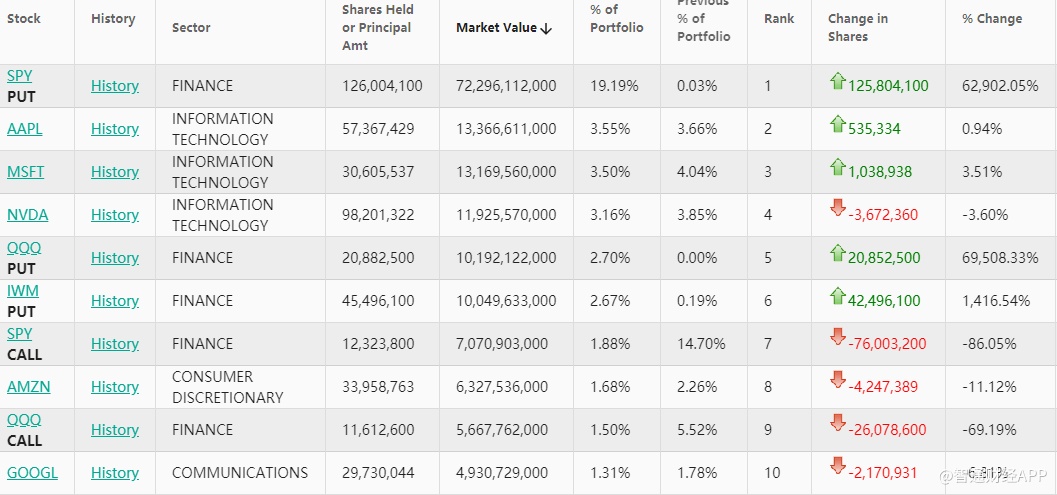Viewport: 1057px width, 495px height.
Task: Open History for the MSFT row
Action: (115, 172)
